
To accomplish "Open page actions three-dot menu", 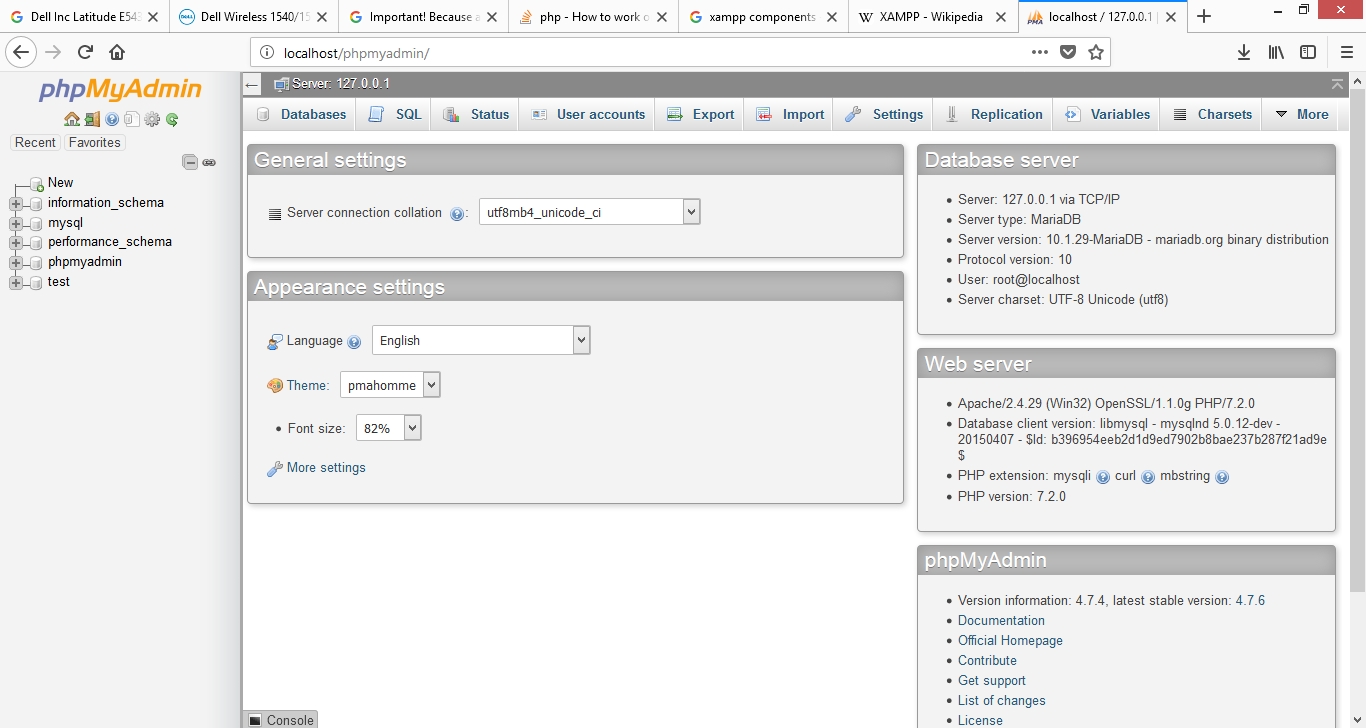I will click(1040, 52).
